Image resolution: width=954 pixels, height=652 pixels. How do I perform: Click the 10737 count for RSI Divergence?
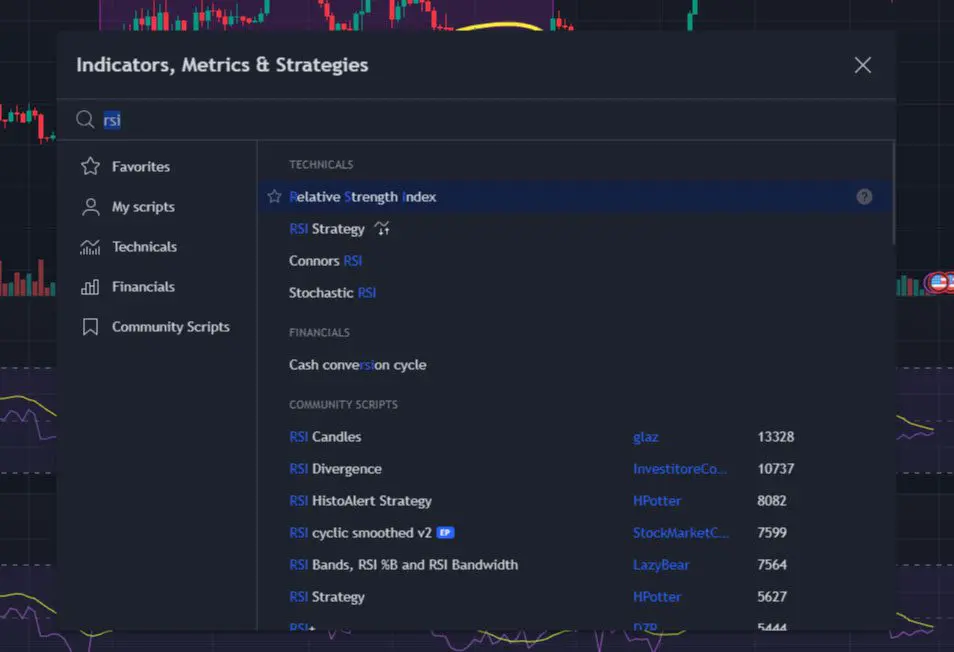tap(776, 469)
